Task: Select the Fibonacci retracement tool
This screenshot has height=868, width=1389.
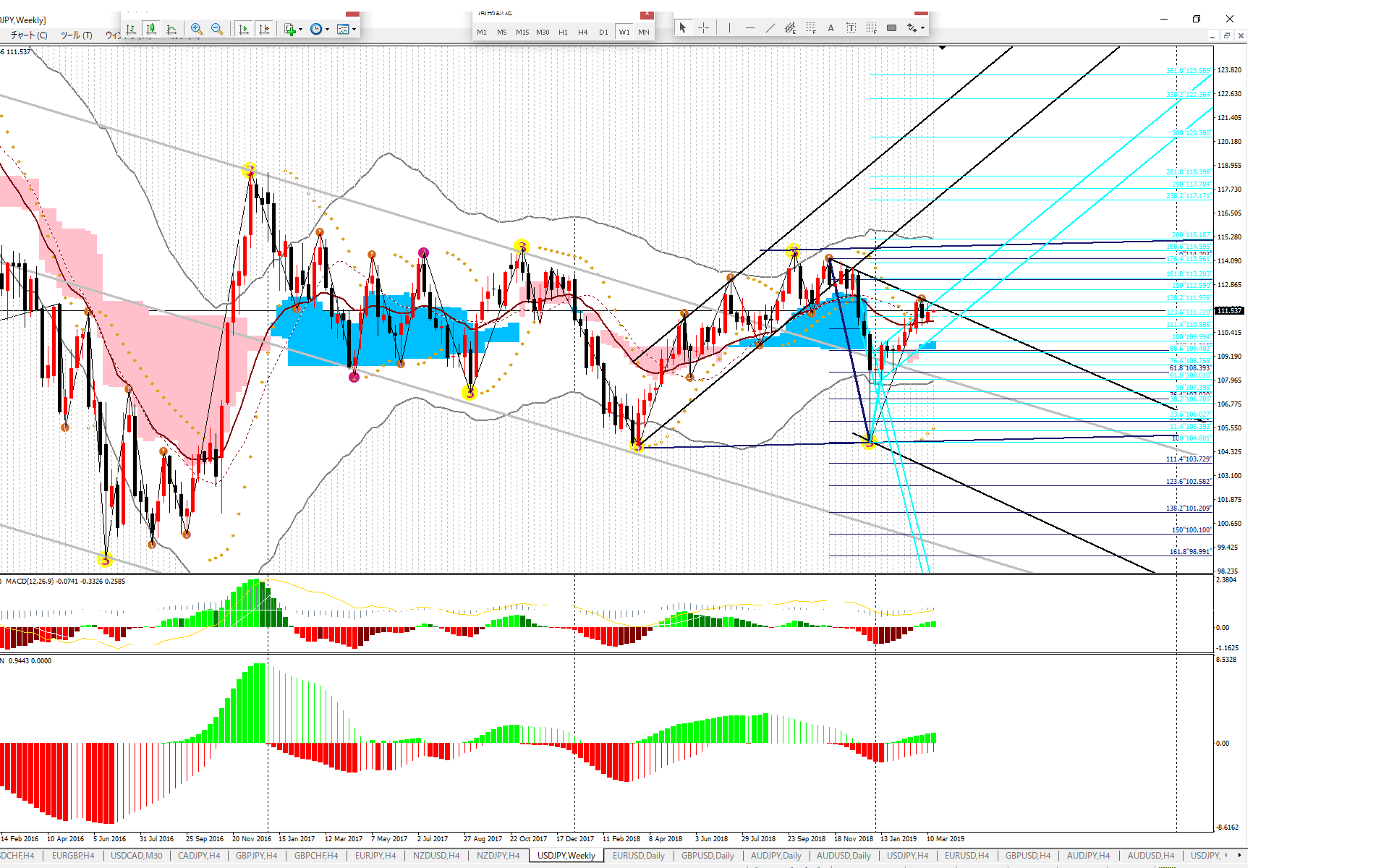Action: (x=810, y=28)
